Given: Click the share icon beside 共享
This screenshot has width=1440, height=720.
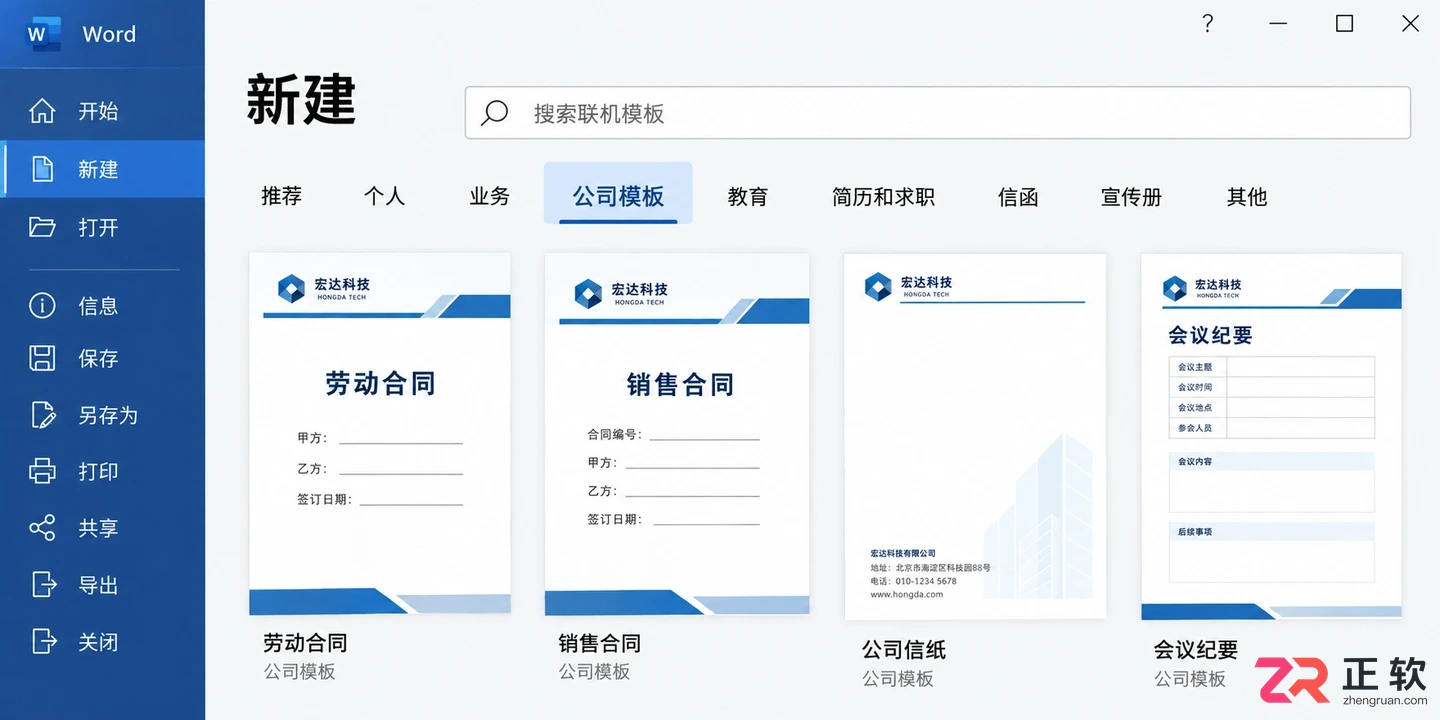Looking at the screenshot, I should [42, 528].
